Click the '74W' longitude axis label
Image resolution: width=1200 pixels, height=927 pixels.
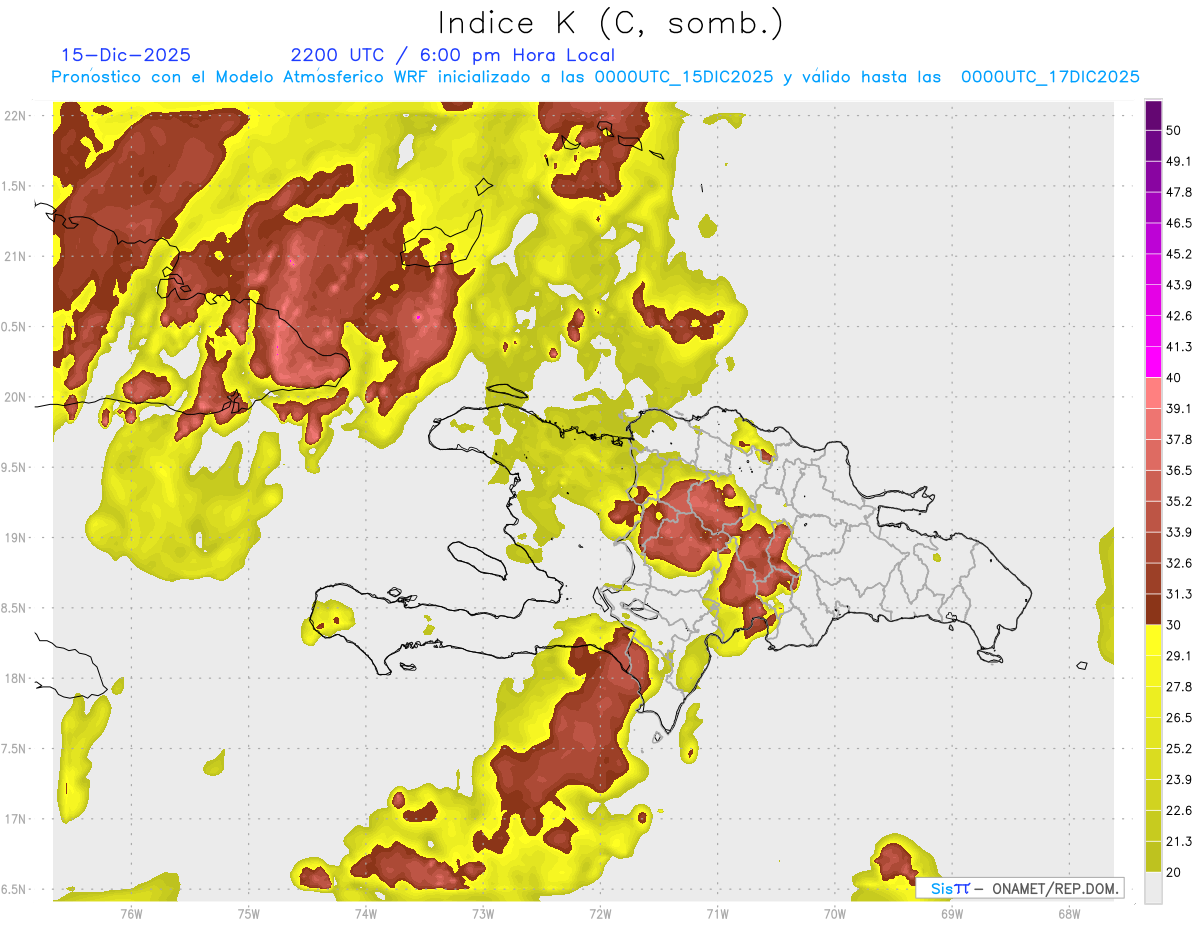pyautogui.click(x=365, y=914)
